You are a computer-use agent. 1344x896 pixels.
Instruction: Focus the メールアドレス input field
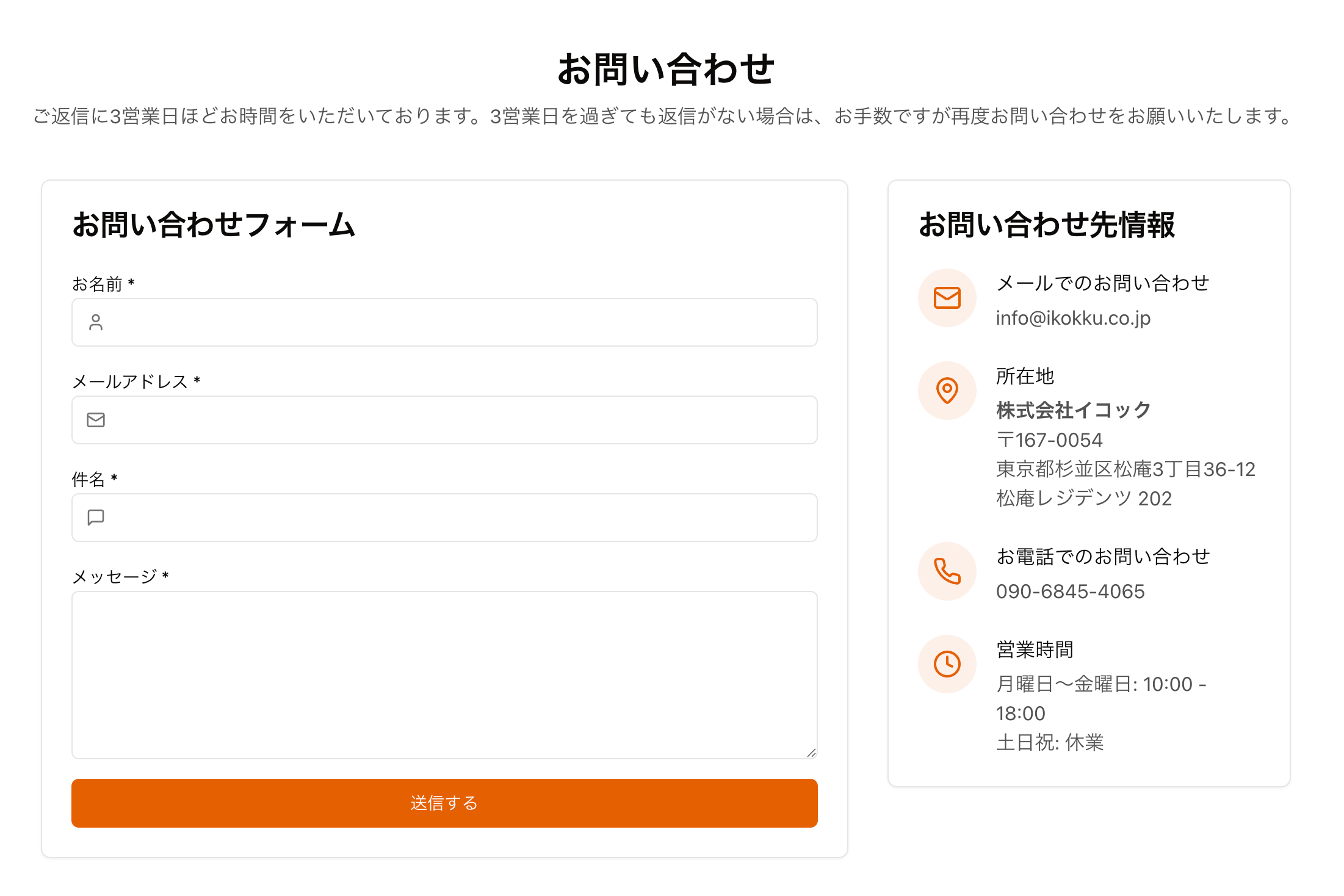[x=458, y=420]
